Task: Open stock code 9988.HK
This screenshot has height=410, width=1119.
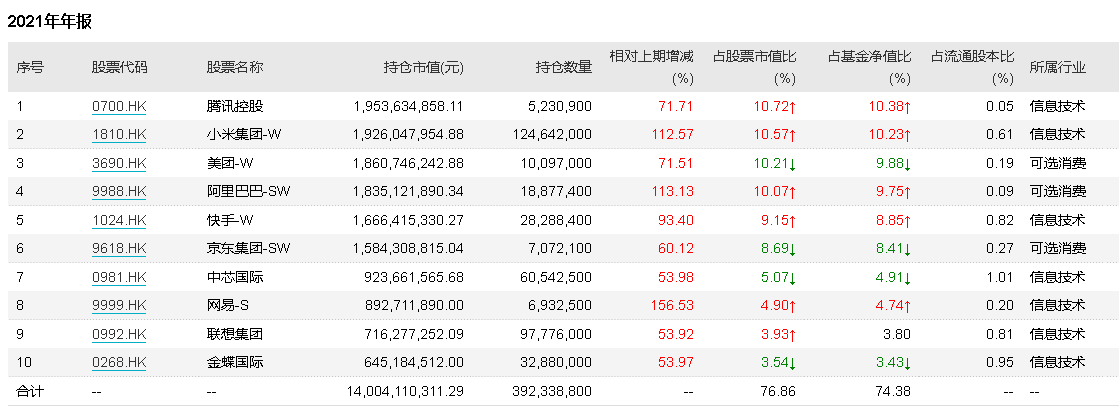Action: pos(119,191)
